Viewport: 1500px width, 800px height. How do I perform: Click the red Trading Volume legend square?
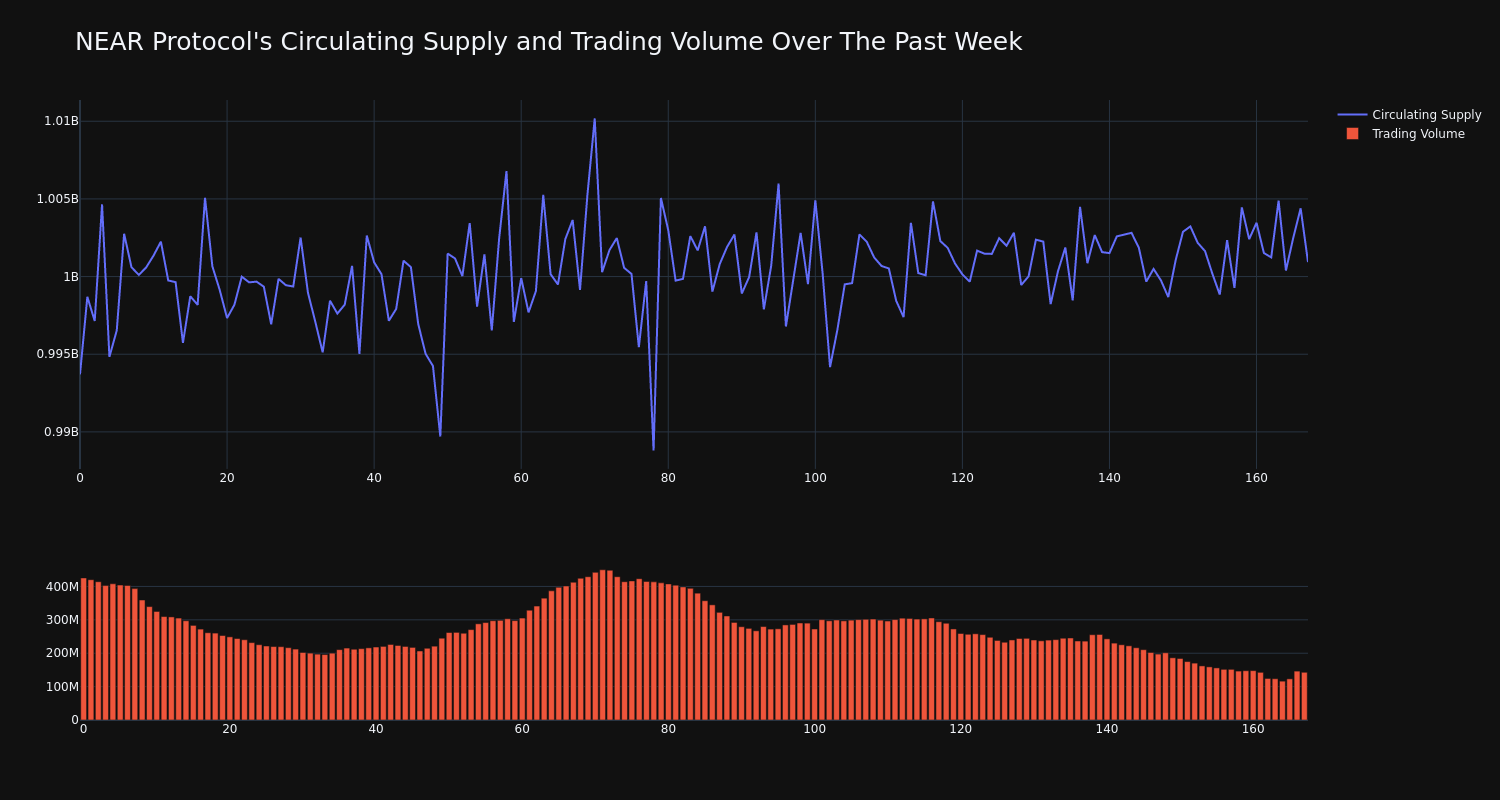[x=1352, y=134]
